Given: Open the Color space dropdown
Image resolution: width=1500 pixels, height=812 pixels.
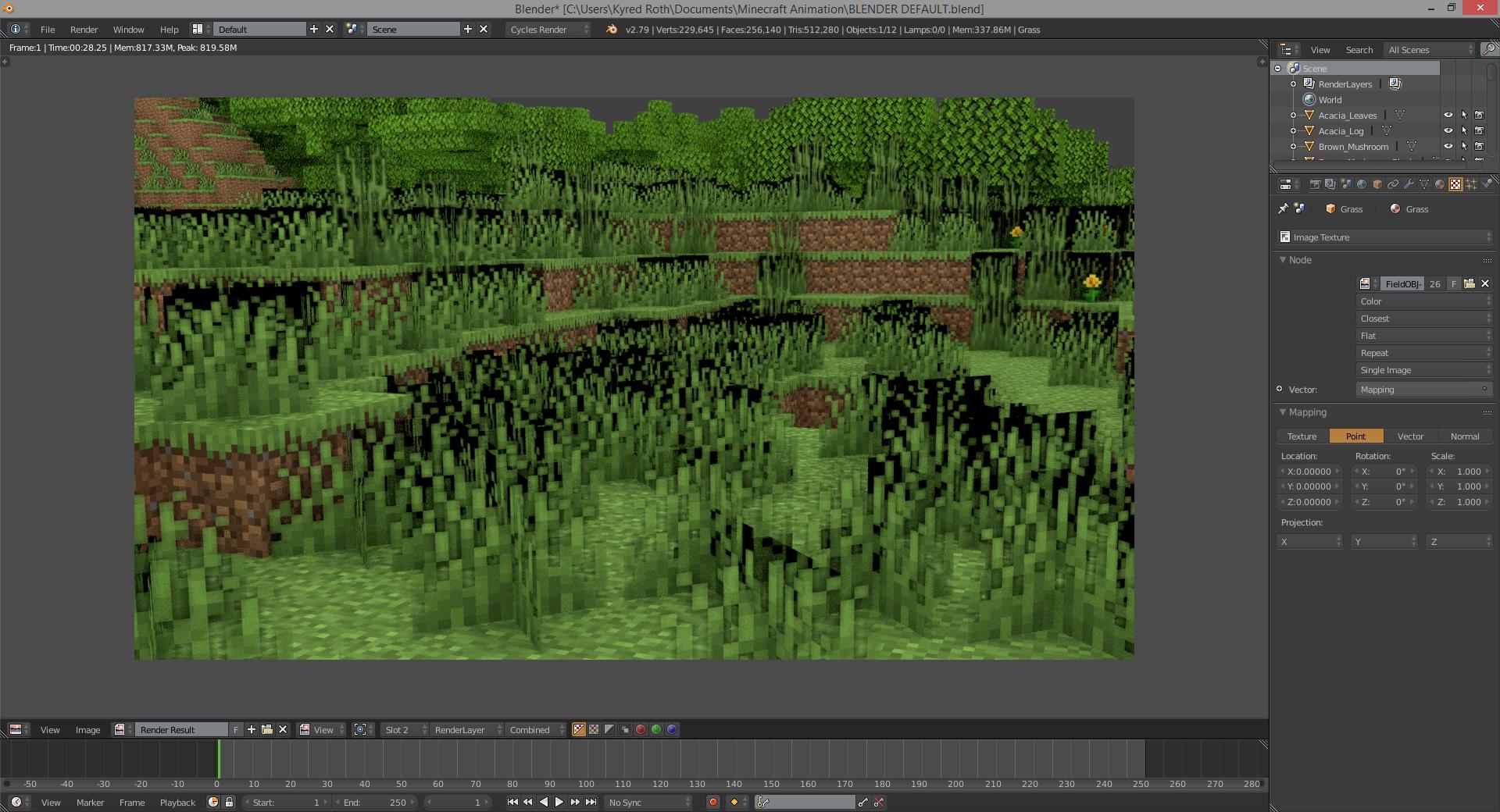Looking at the screenshot, I should click(1424, 301).
